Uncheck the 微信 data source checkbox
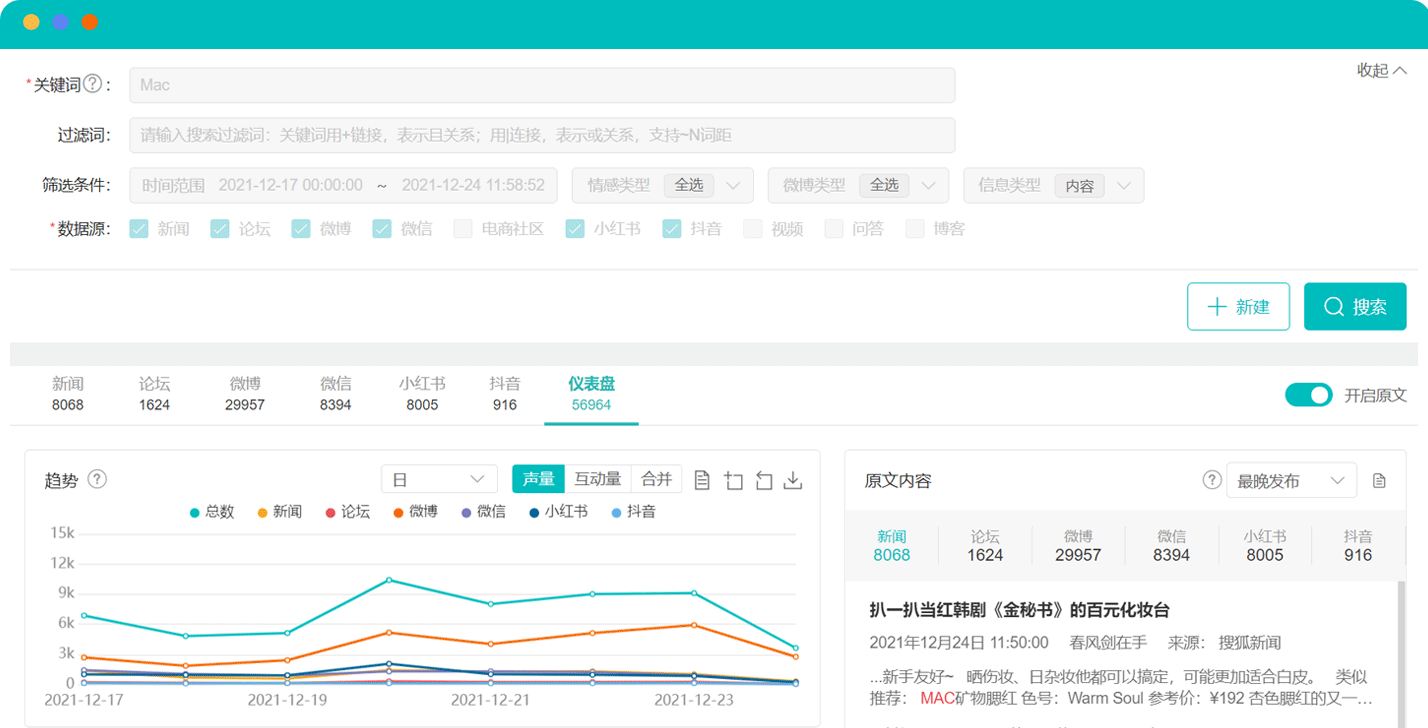The image size is (1428, 728). coord(382,229)
